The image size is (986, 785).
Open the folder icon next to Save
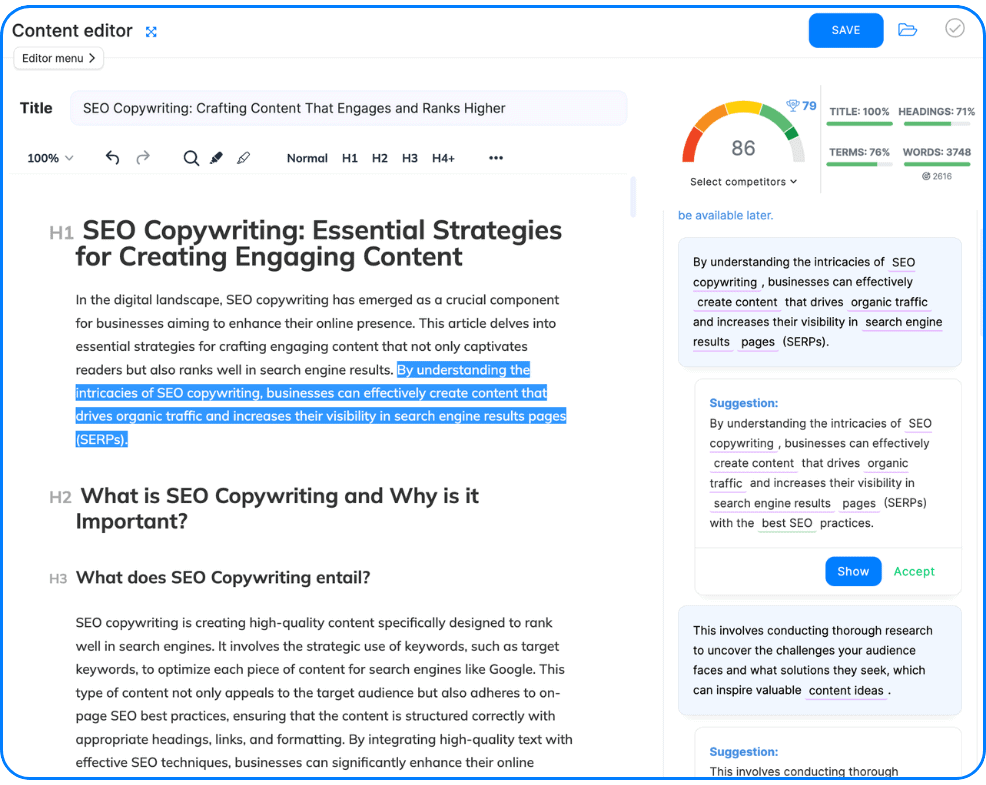pos(907,30)
